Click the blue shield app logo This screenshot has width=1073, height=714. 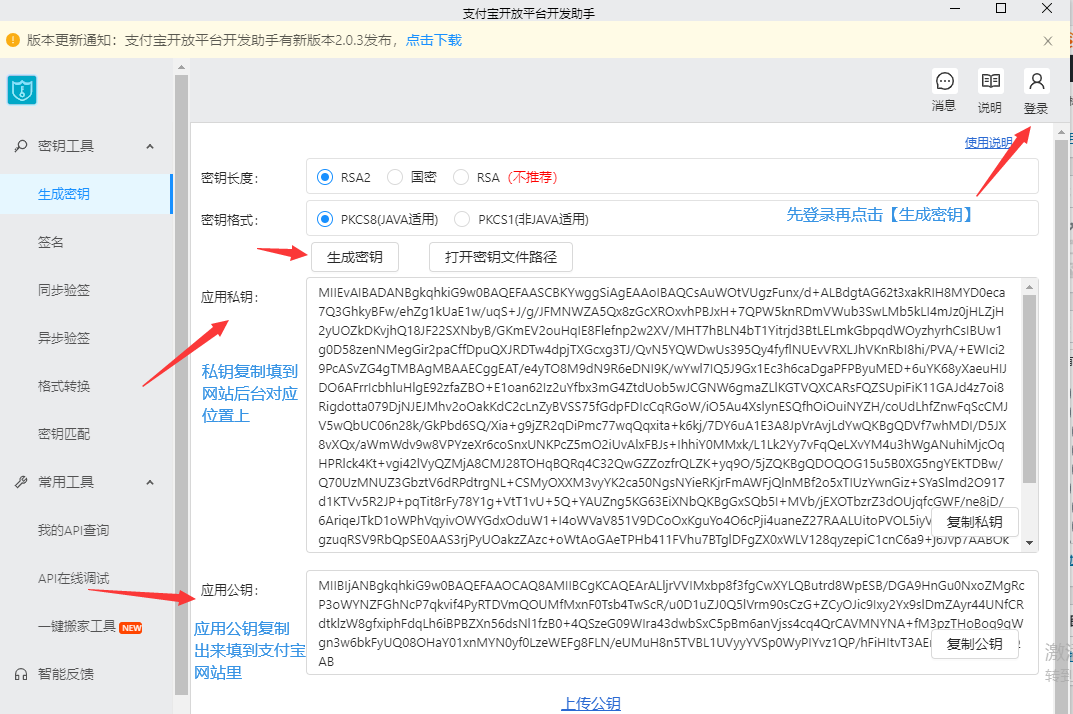[x=22, y=90]
